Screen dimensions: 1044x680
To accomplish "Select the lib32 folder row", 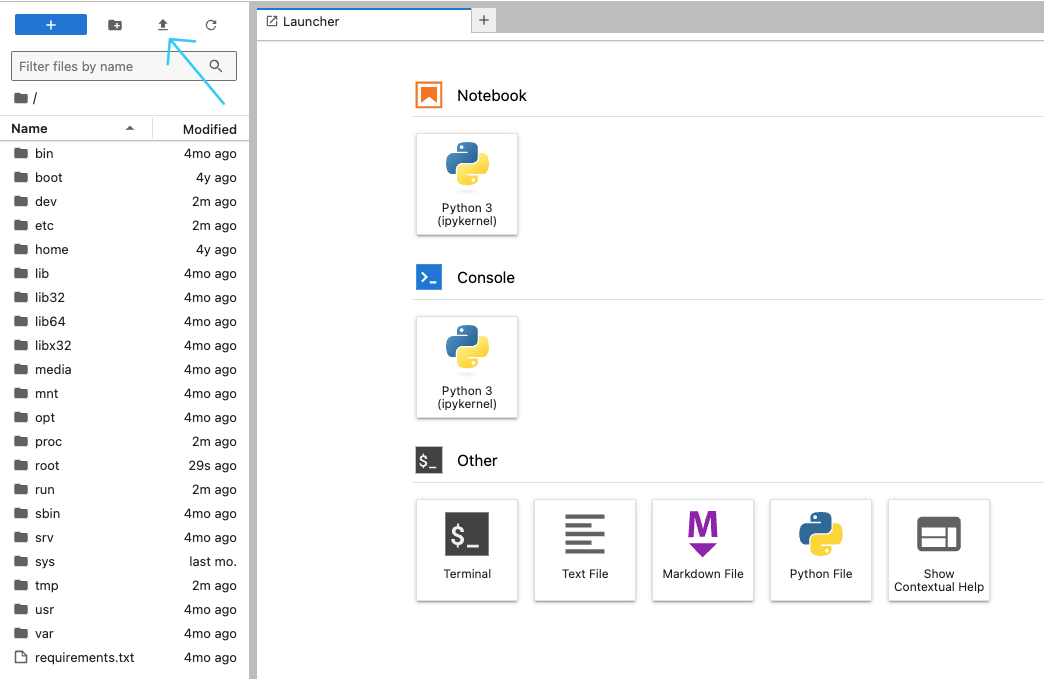I will (x=125, y=297).
